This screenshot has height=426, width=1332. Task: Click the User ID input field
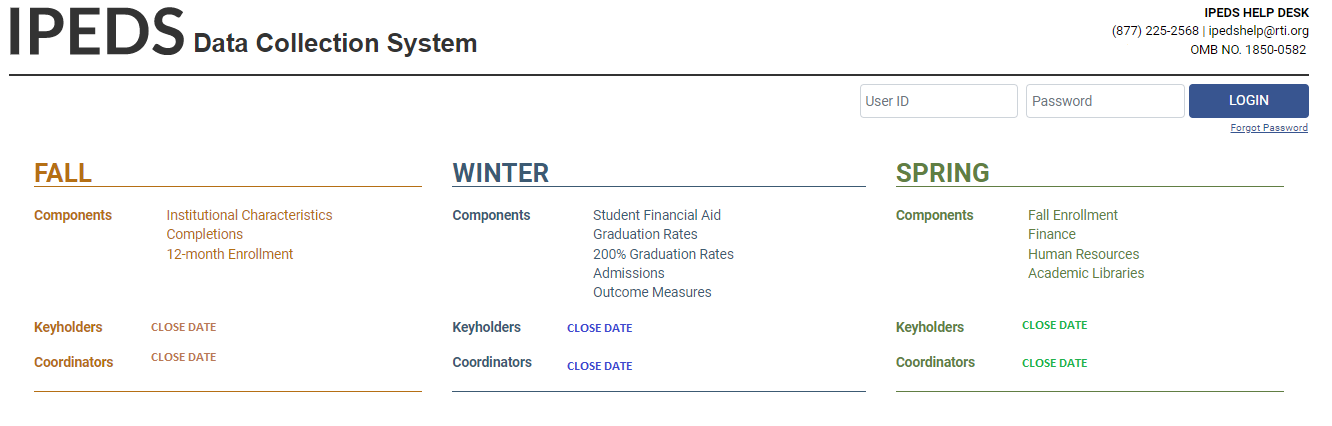click(x=938, y=101)
